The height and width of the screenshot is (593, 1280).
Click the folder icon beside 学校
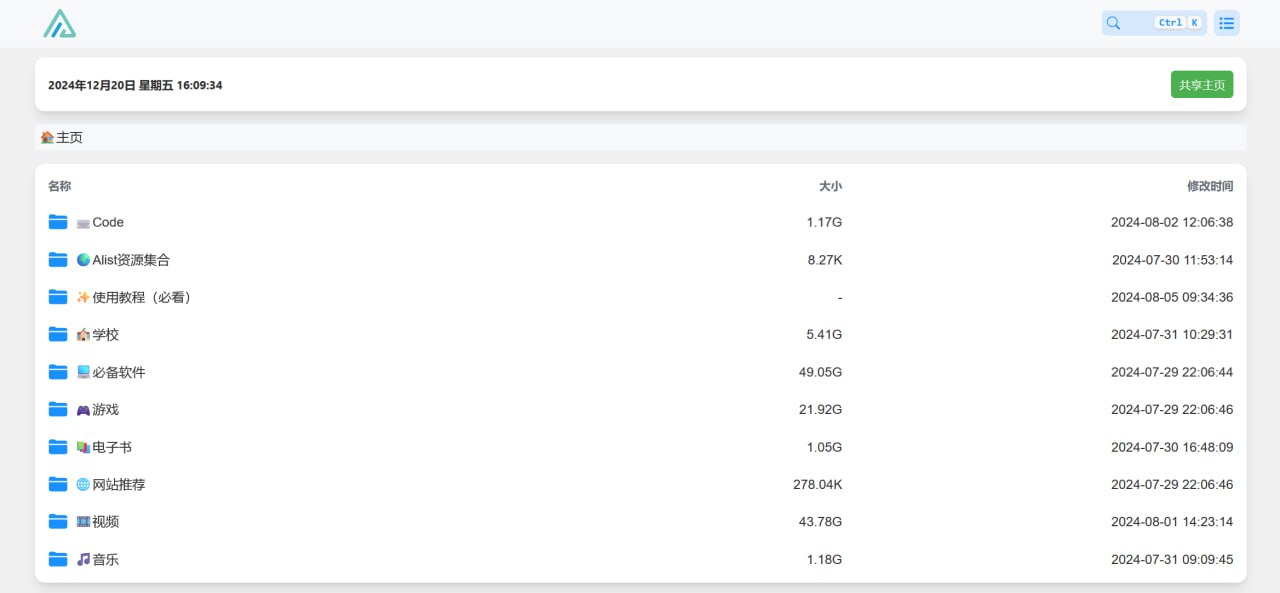coord(58,334)
